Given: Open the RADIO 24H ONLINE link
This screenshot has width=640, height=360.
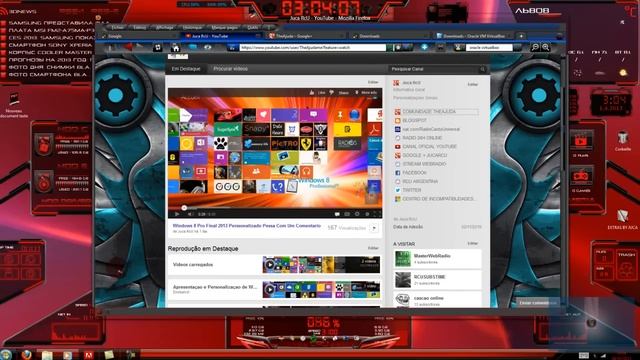Looking at the screenshot, I should [x=422, y=138].
